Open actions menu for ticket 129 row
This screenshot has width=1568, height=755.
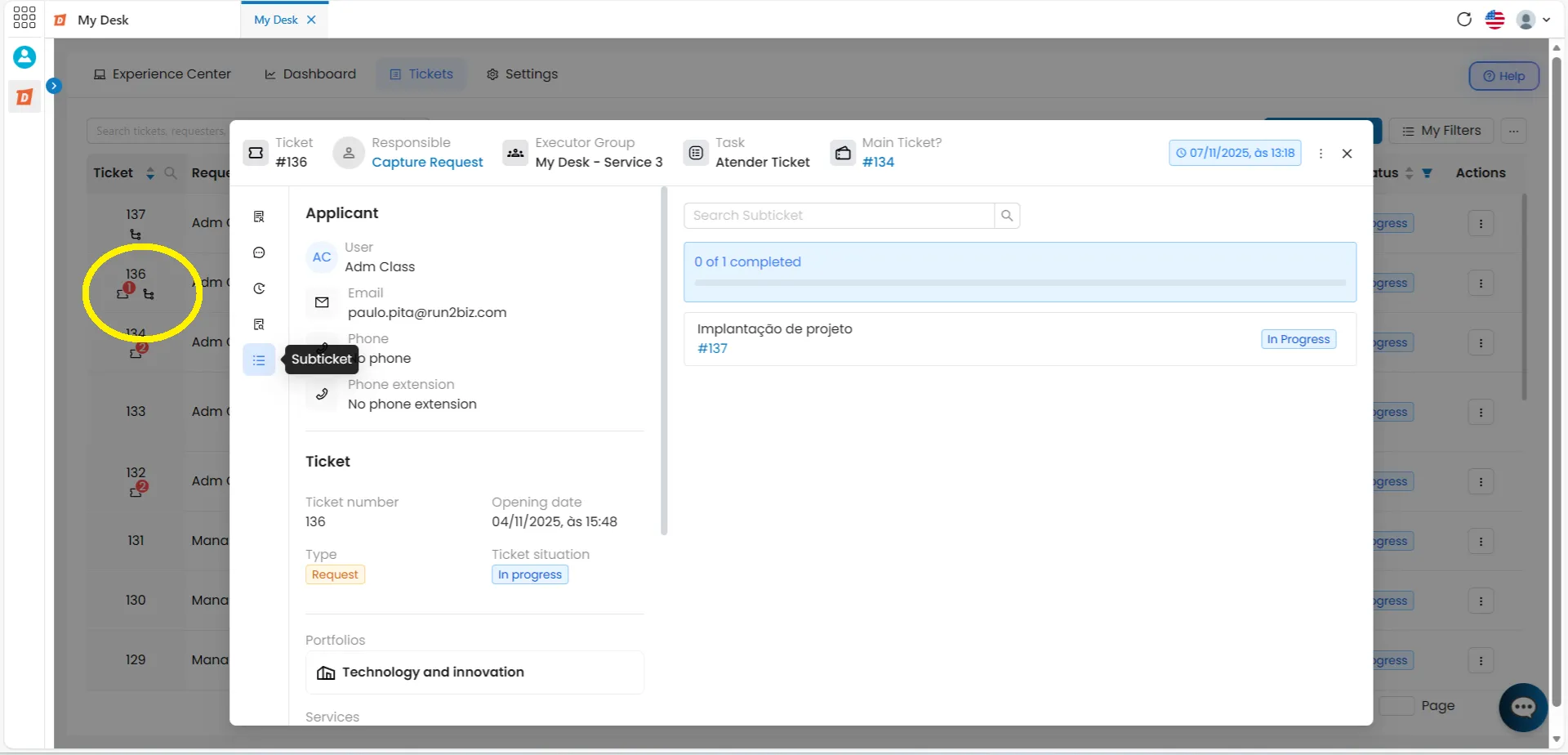point(1481,661)
